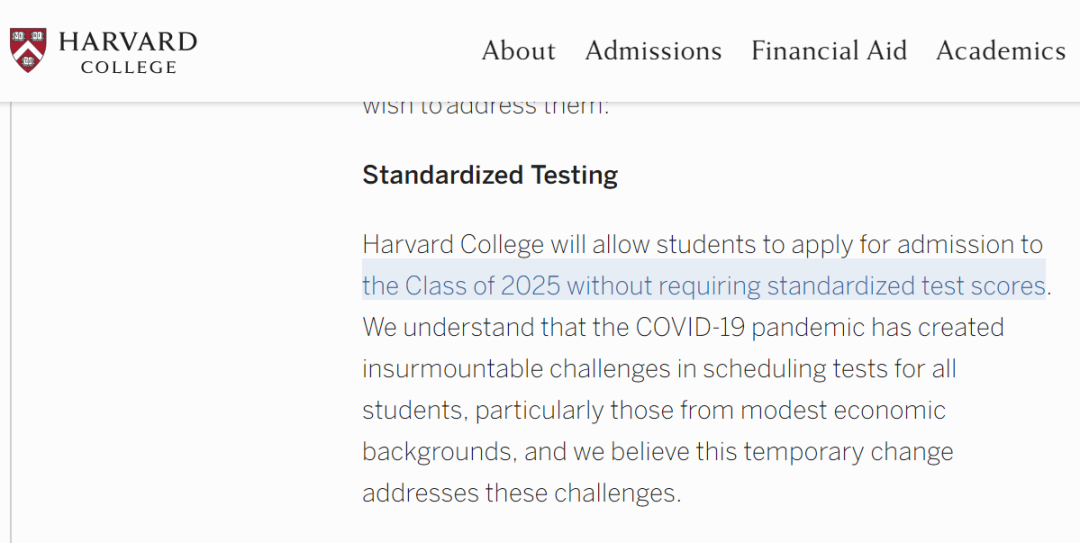The width and height of the screenshot is (1080, 543).
Task: Click the COLLEGE text below the Harvard wordmark
Action: pyautogui.click(x=129, y=68)
